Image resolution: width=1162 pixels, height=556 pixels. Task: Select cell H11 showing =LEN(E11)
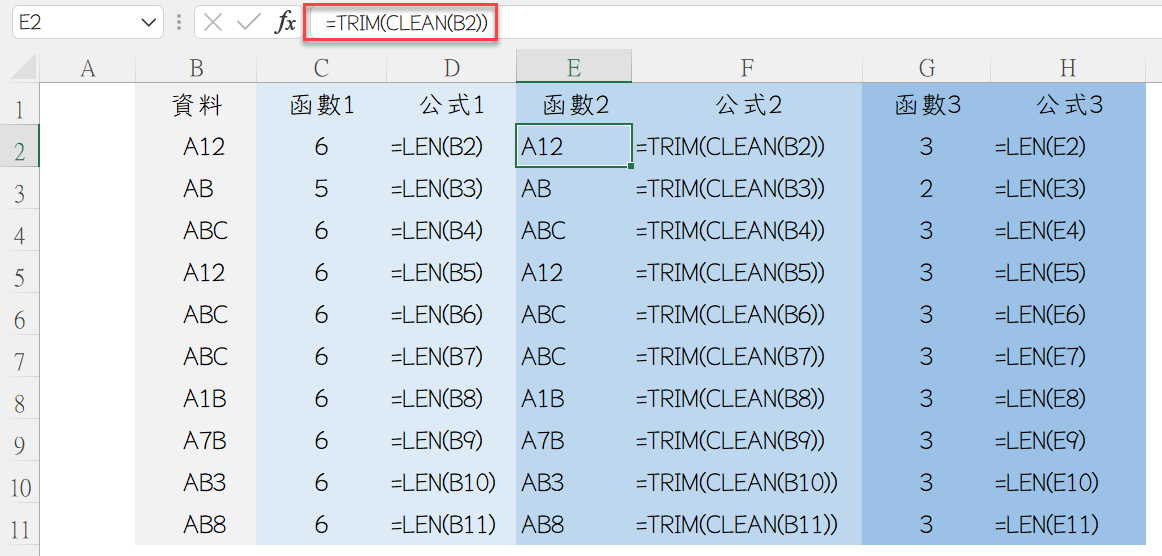click(x=1067, y=525)
